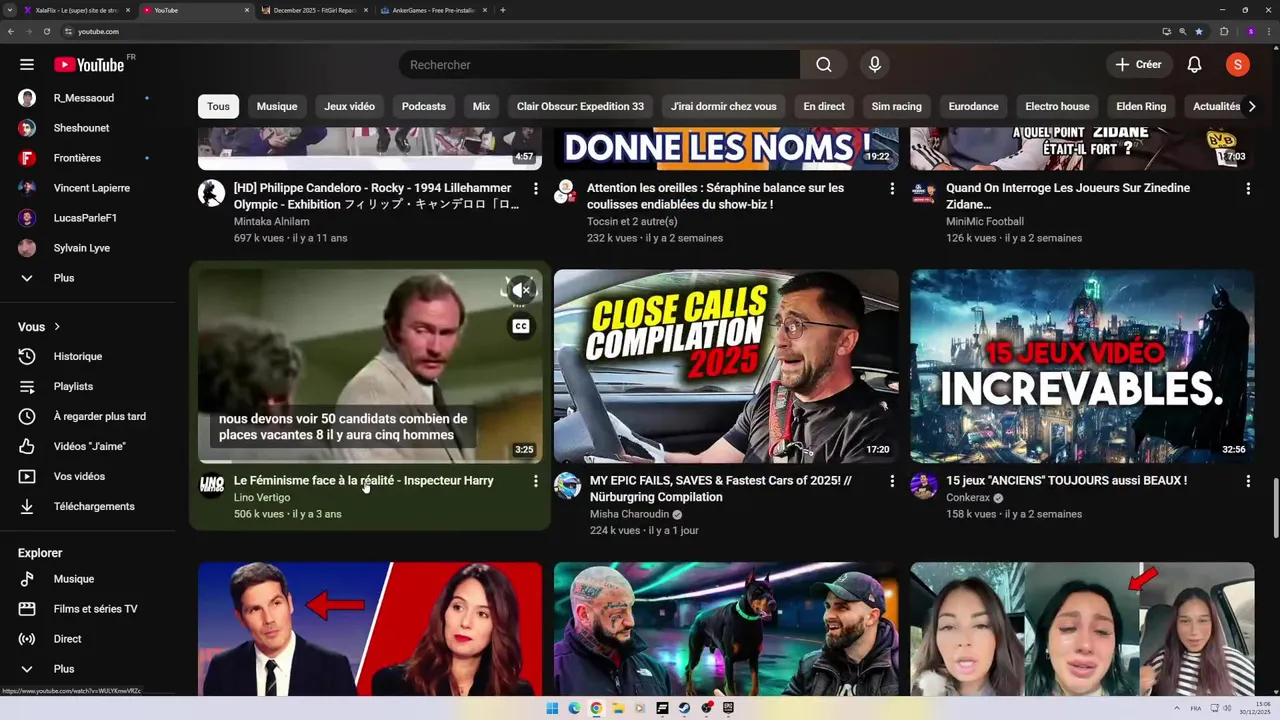Image resolution: width=1280 pixels, height=720 pixels.
Task: Open a new browser tab
Action: [503, 10]
